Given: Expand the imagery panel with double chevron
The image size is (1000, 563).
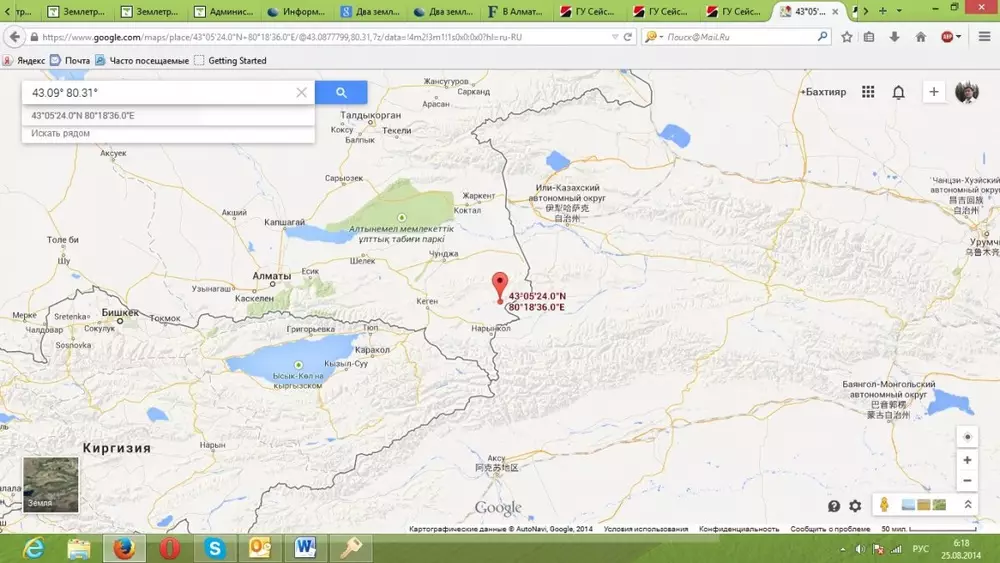Looking at the screenshot, I should 968,506.
